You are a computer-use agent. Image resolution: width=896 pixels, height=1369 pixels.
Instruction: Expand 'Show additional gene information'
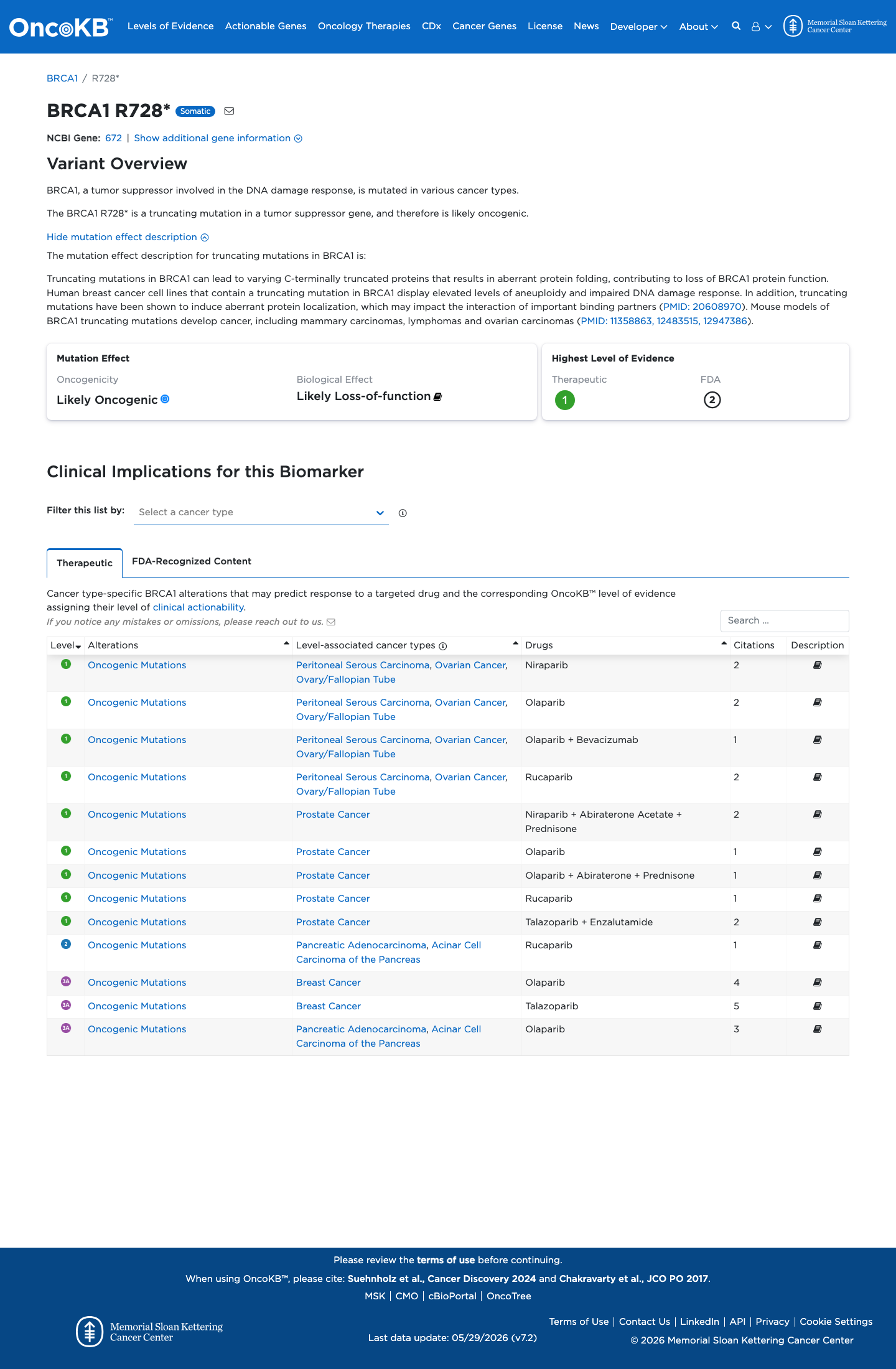point(218,138)
